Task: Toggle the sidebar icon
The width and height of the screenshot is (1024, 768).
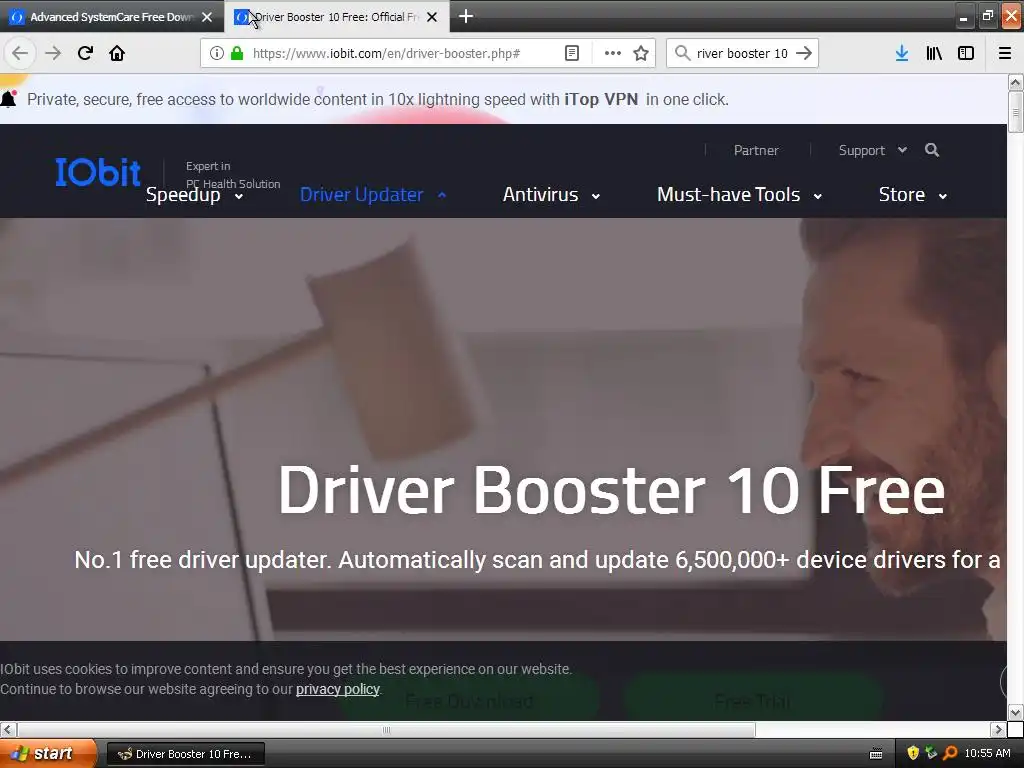Action: [966, 53]
